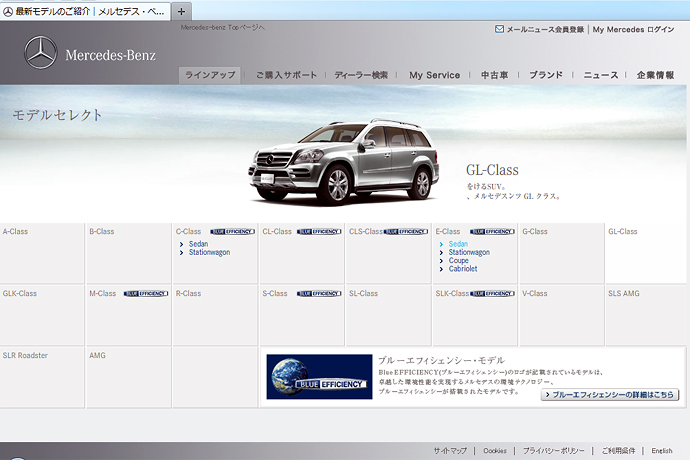The height and width of the screenshot is (460, 690).
Task: Click the mail newsletter envelope icon
Action: point(499,29)
